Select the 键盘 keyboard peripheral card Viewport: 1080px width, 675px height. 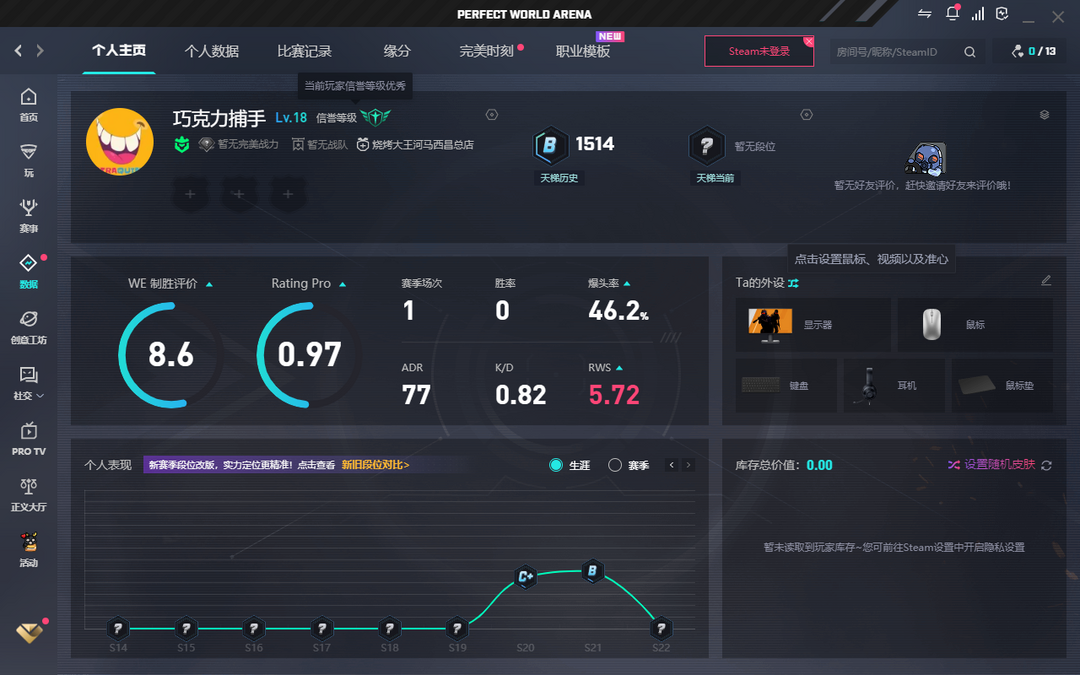click(786, 385)
